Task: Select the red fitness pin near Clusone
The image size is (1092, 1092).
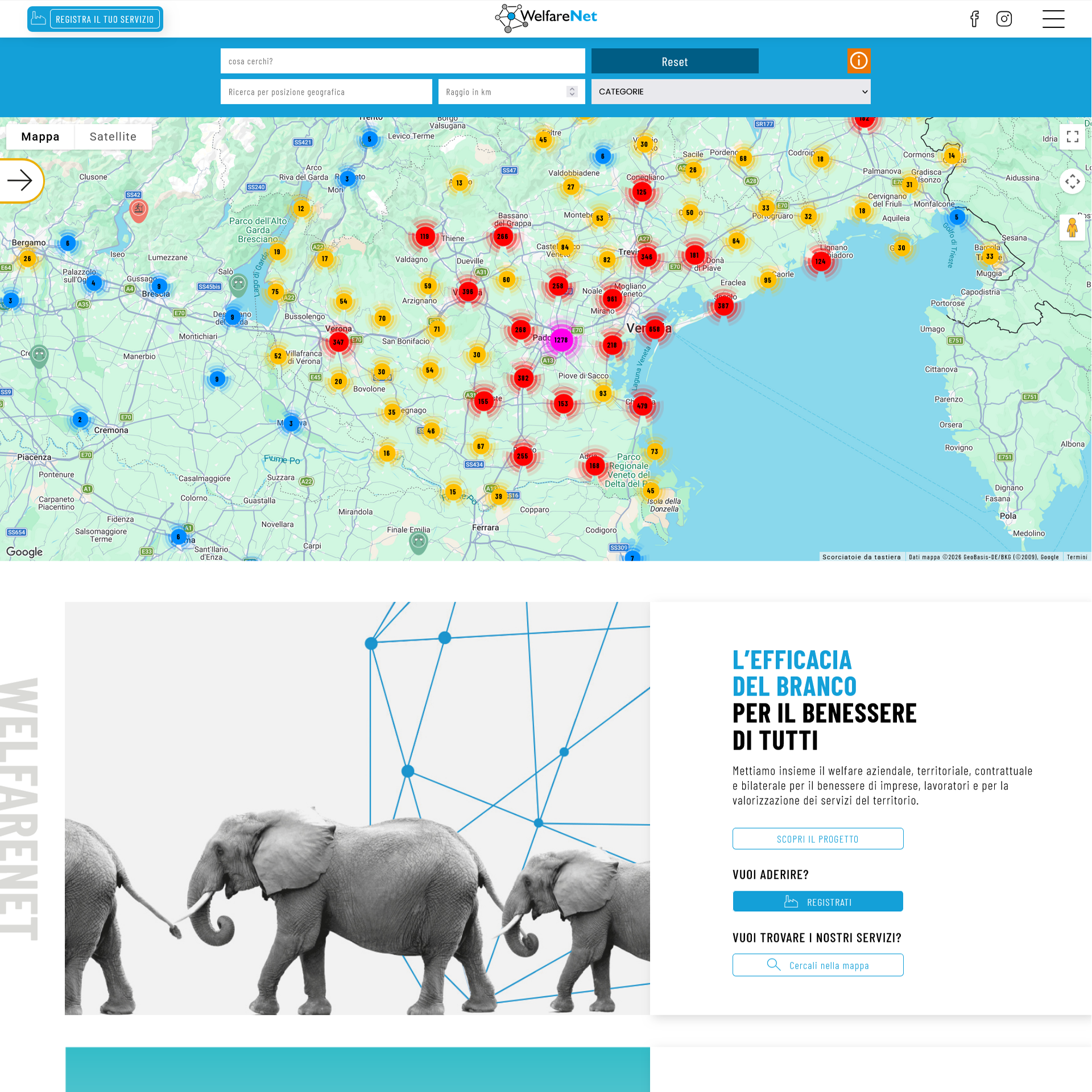Action: pyautogui.click(x=139, y=210)
